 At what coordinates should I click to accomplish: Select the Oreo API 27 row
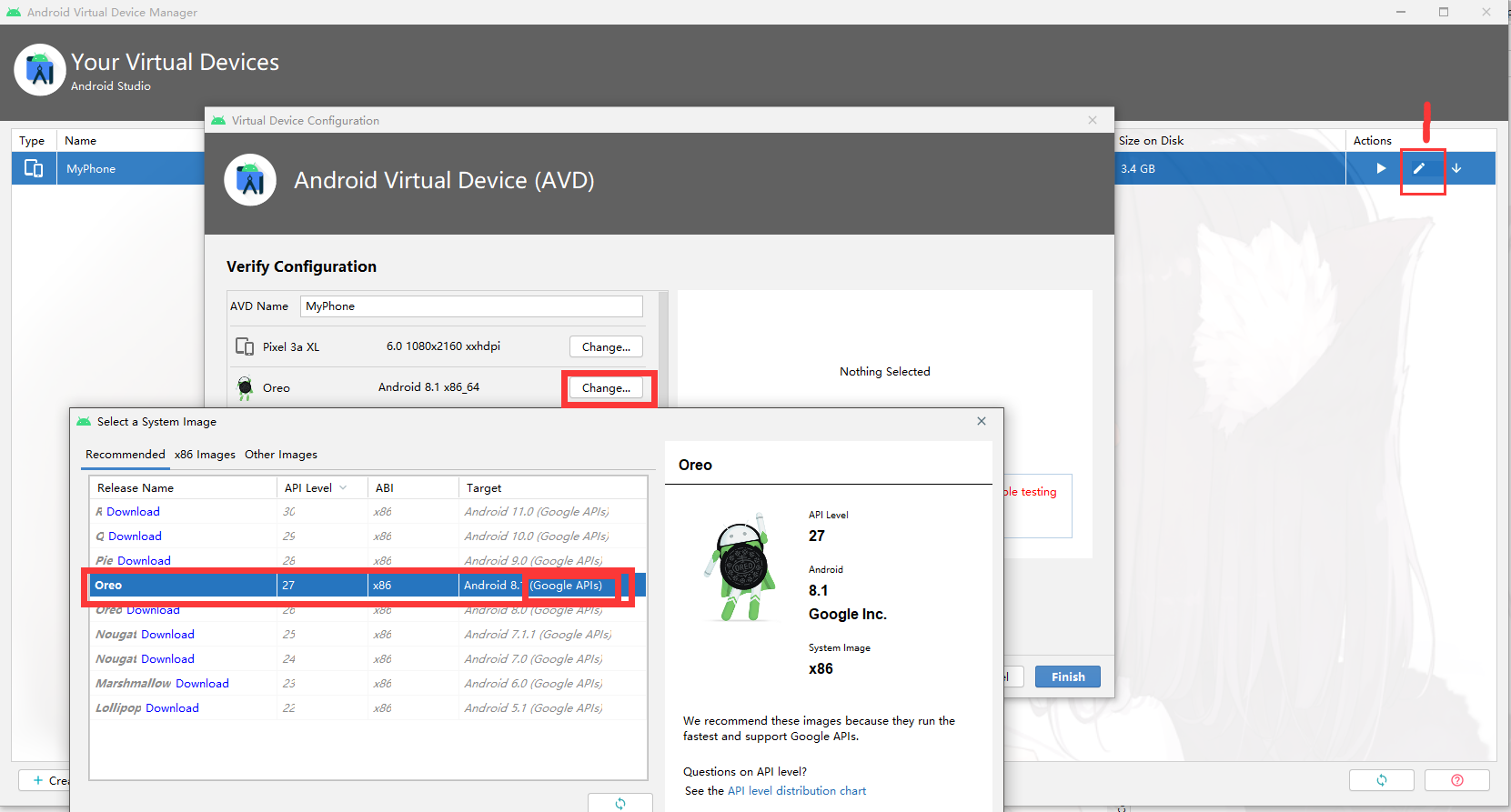[368, 586]
